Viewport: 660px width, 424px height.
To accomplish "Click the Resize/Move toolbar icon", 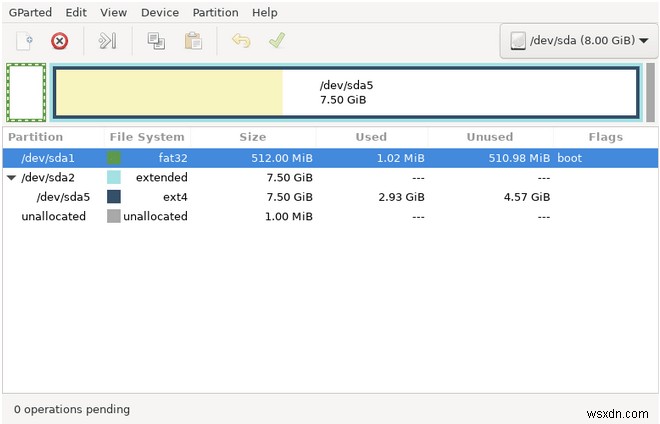I will click(107, 41).
